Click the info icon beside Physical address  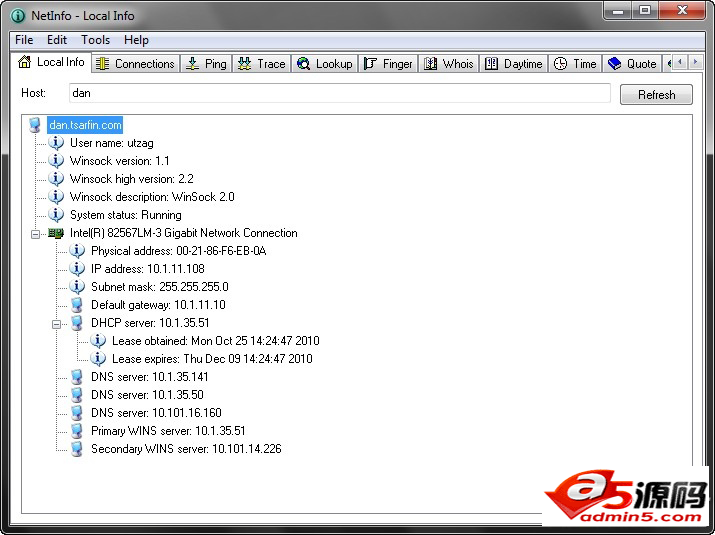[77, 250]
